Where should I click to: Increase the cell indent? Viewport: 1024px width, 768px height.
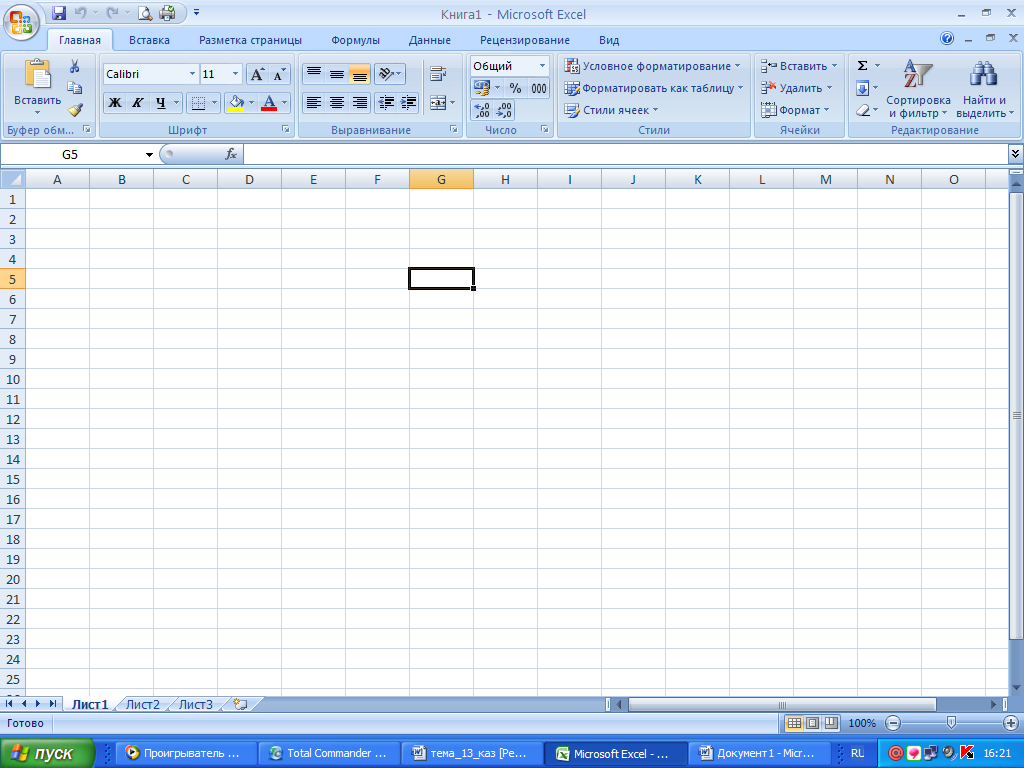(x=408, y=103)
